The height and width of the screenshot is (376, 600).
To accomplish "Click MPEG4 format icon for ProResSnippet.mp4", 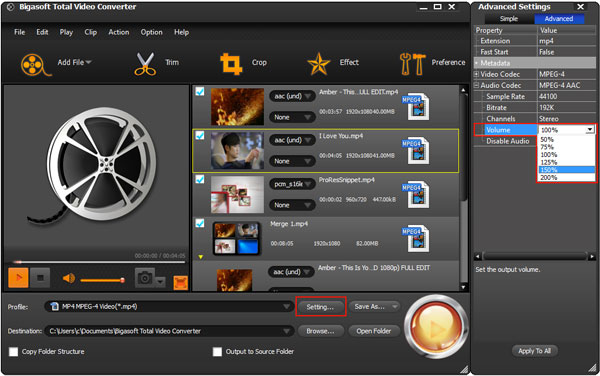I will pyautogui.click(x=416, y=194).
